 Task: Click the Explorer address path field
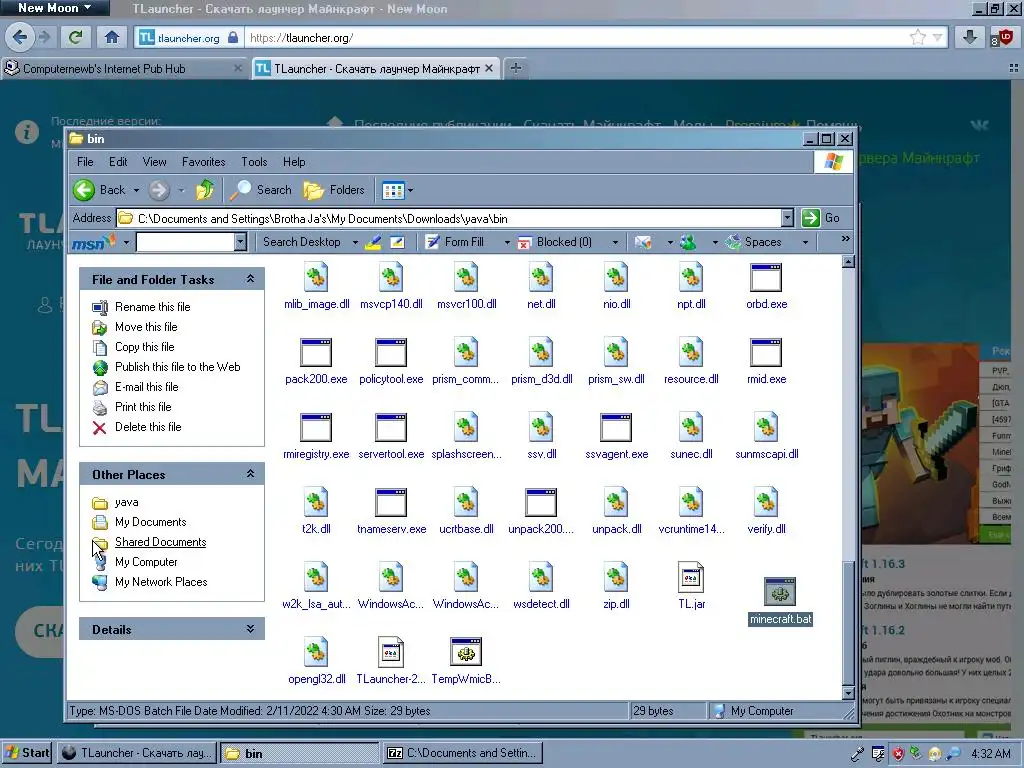(449, 218)
